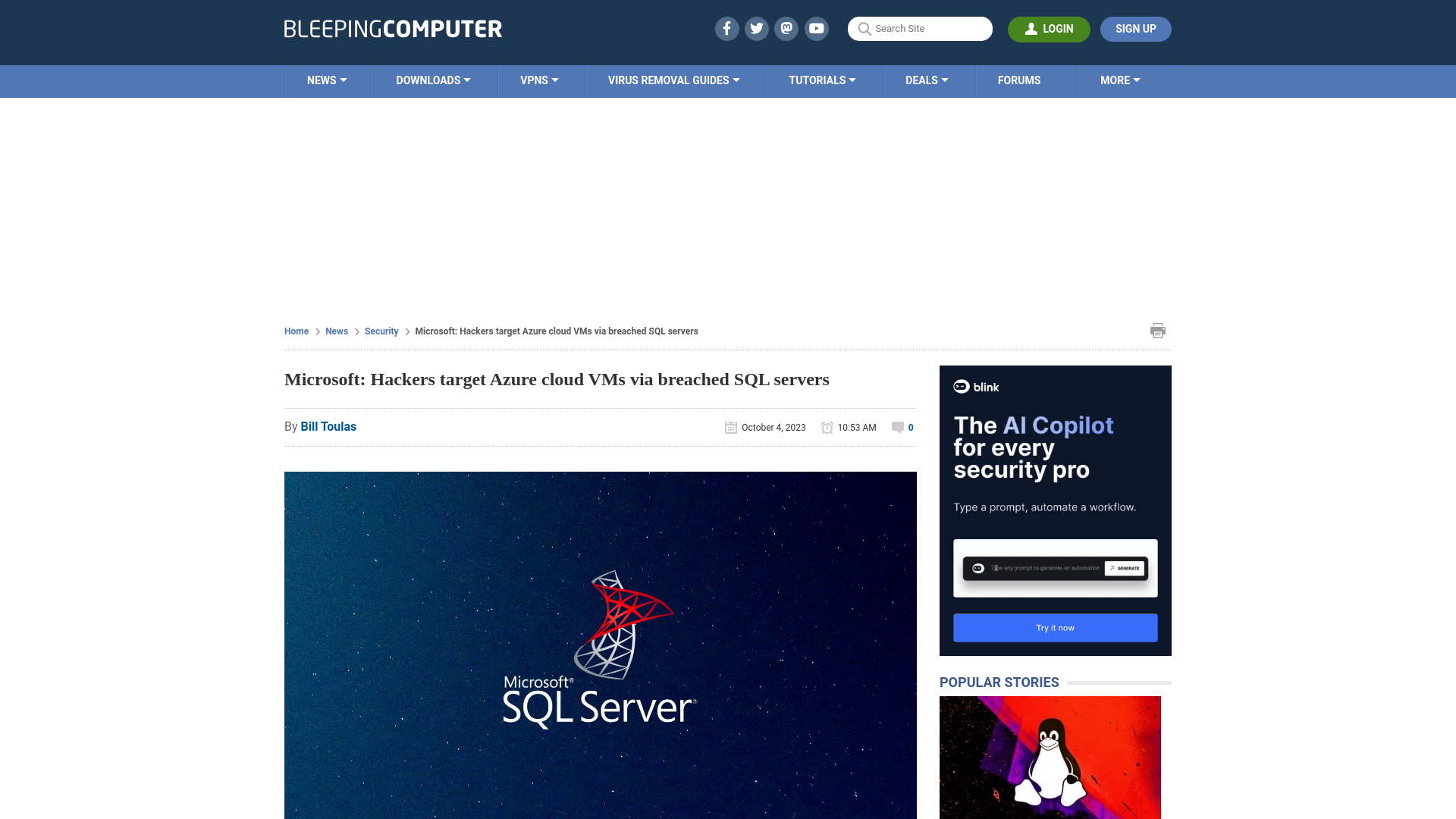1456x819 pixels.
Task: Click inside the Search Site input field
Action: 920,29
